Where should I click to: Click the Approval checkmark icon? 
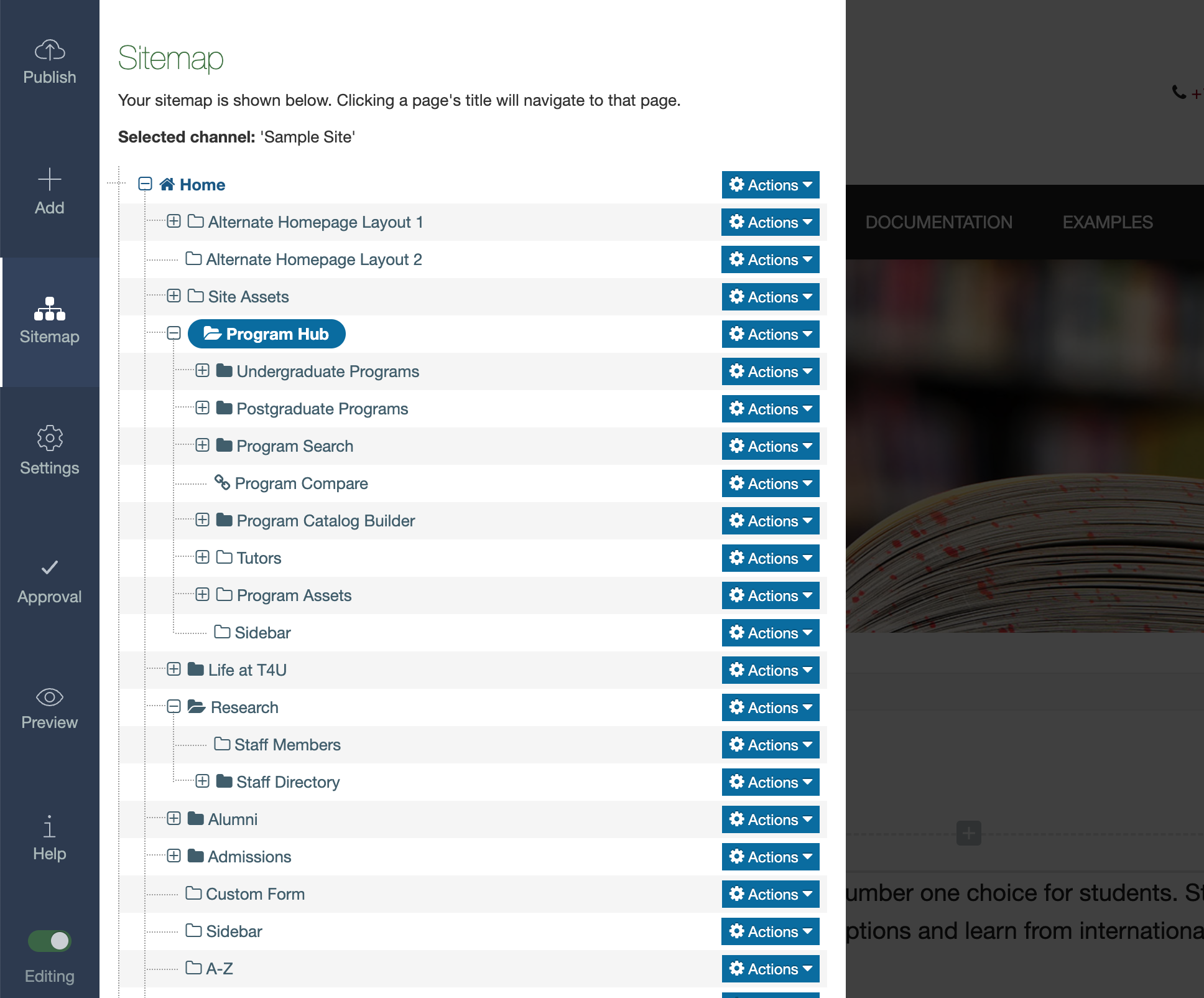(50, 568)
